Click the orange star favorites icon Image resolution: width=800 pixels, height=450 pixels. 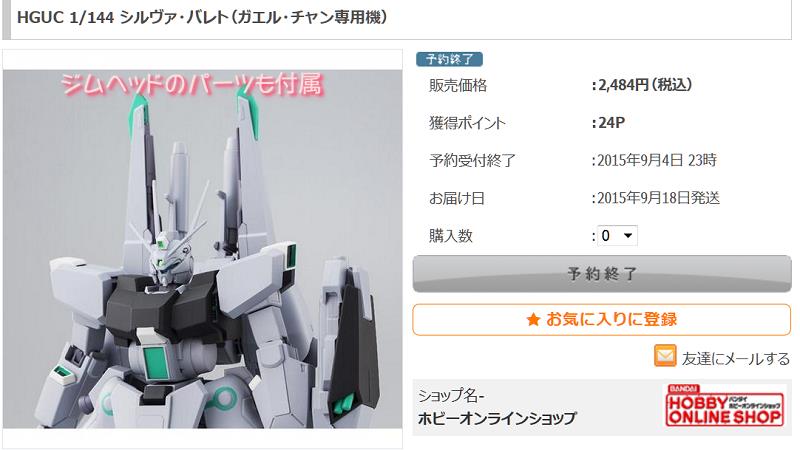coord(533,320)
